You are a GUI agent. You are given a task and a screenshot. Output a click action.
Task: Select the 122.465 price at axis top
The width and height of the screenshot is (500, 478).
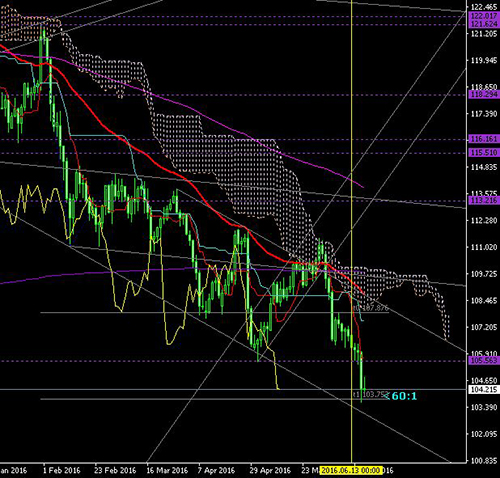tap(484, 7)
